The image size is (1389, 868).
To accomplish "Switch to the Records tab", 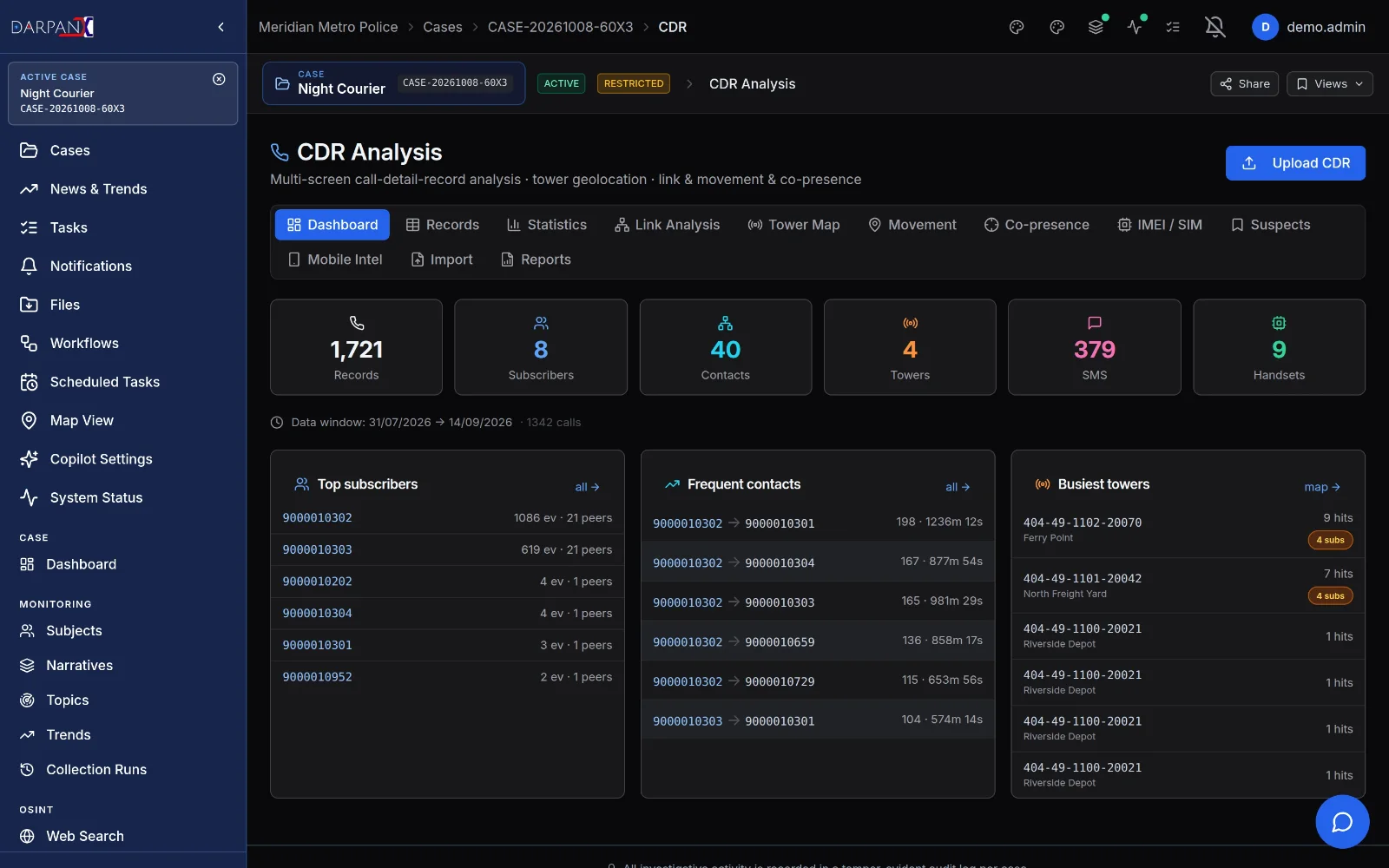I will (443, 225).
